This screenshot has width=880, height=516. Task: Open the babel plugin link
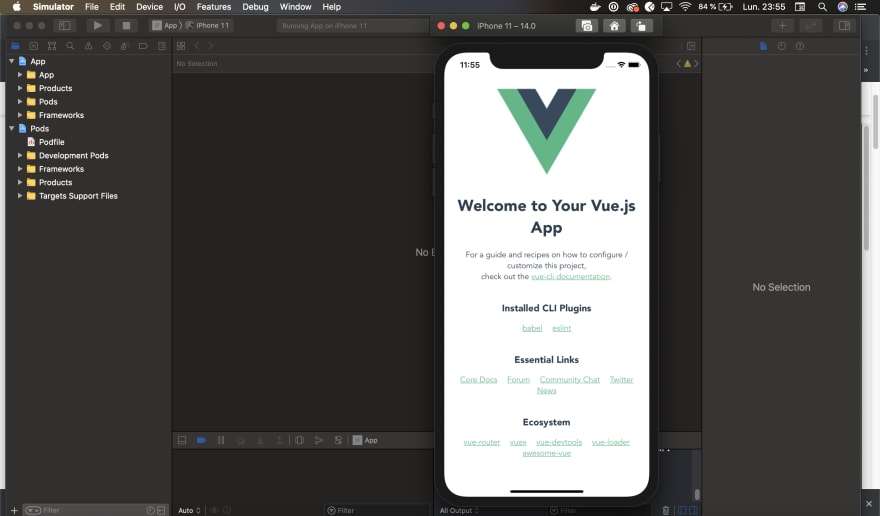tap(532, 328)
